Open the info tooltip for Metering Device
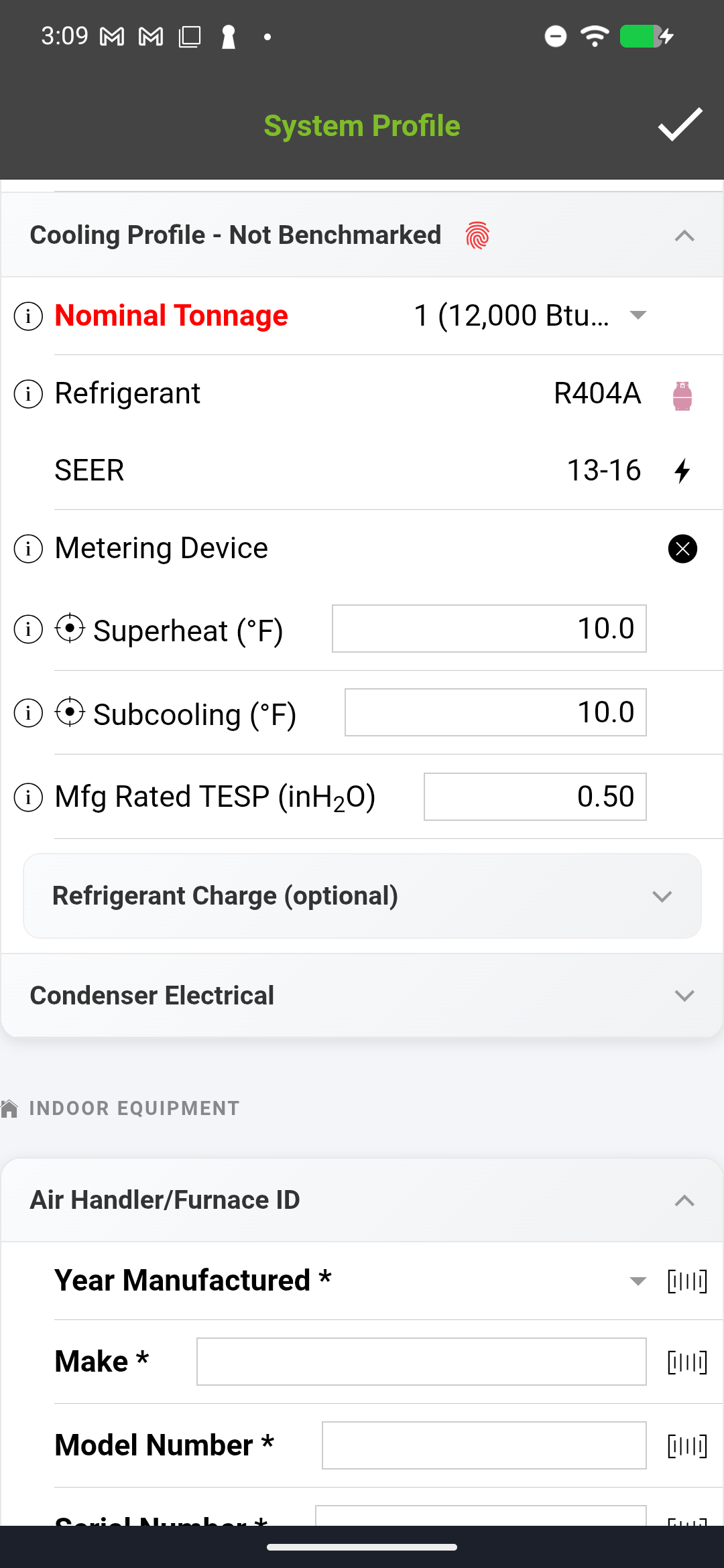 pyautogui.click(x=27, y=548)
